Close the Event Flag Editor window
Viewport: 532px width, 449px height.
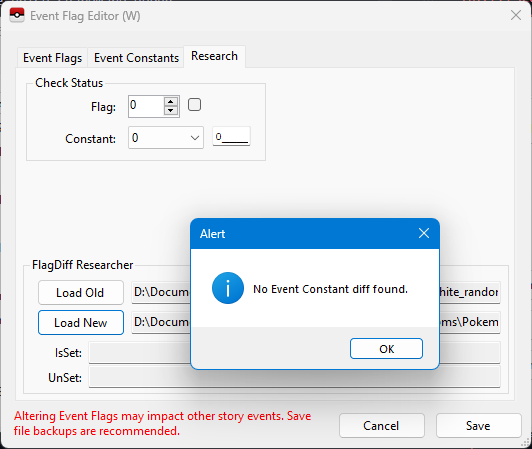tap(516, 15)
